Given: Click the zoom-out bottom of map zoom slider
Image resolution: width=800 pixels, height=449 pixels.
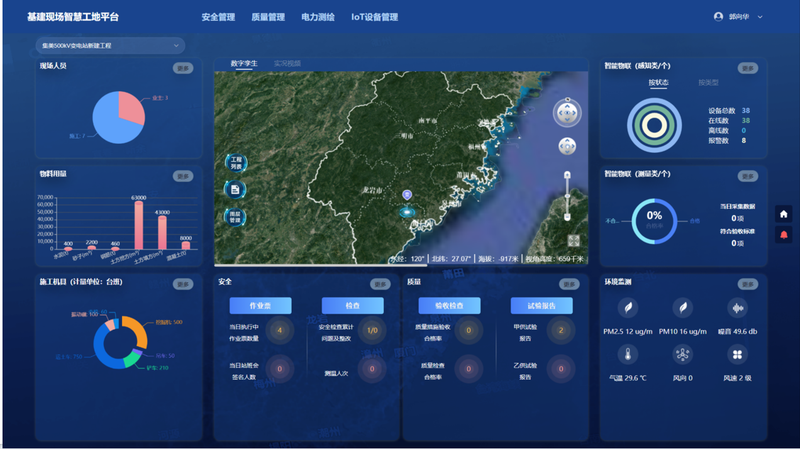Looking at the screenshot, I should (567, 217).
